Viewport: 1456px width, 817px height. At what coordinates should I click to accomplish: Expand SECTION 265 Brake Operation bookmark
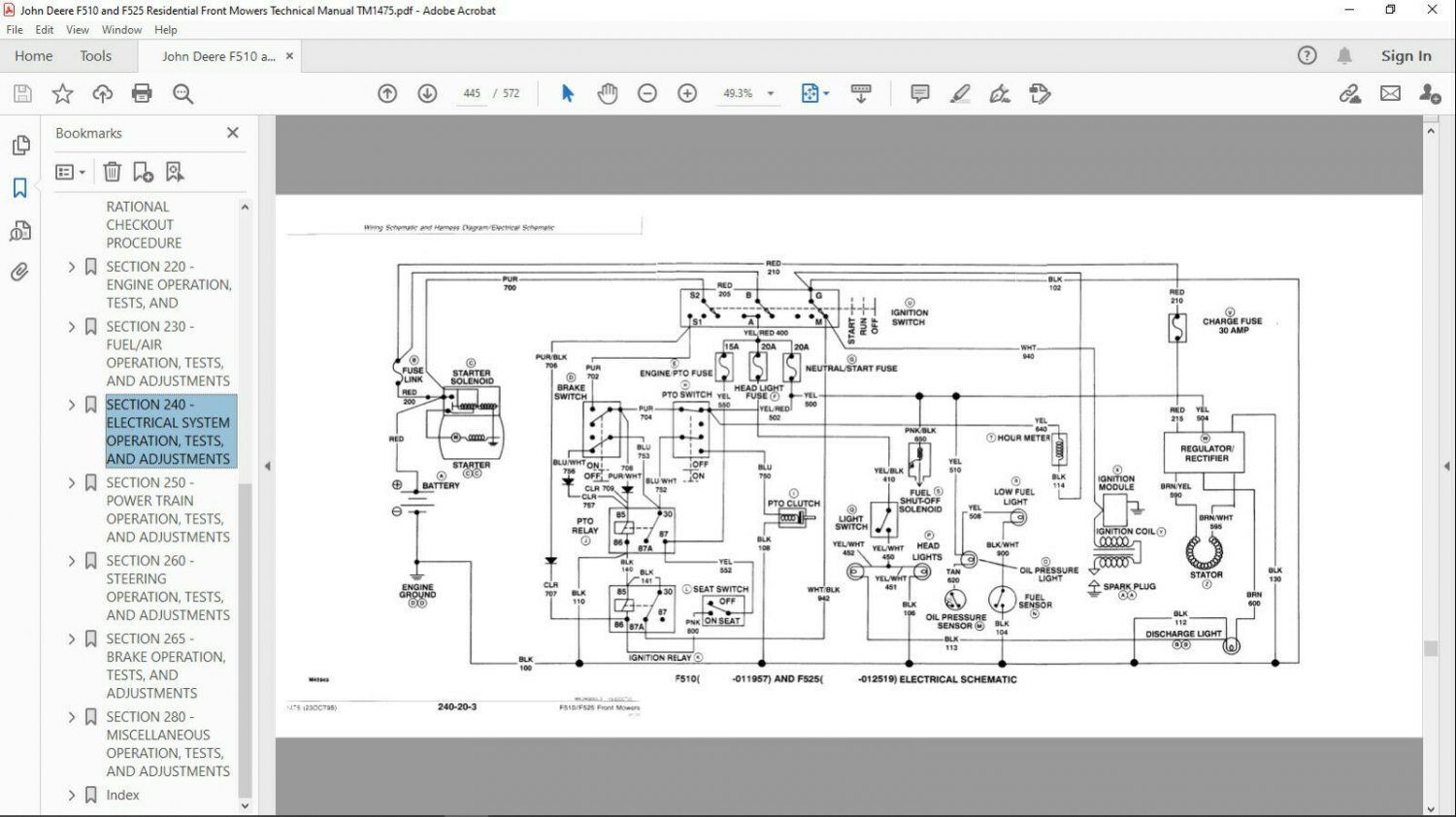tap(72, 638)
